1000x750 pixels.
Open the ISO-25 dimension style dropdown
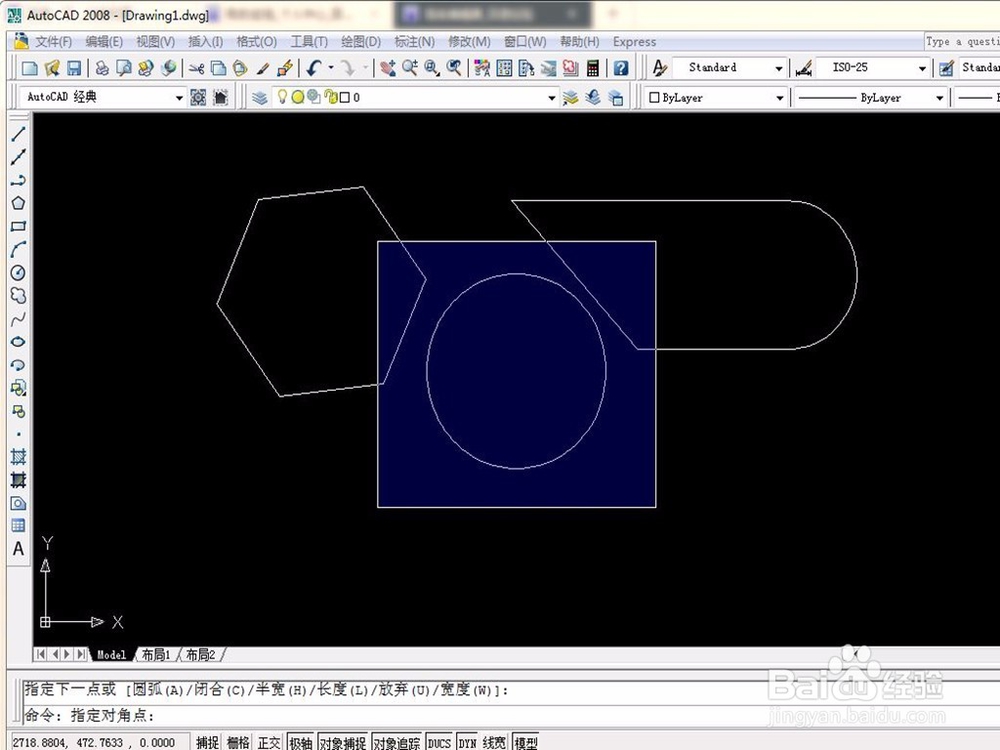click(922, 68)
